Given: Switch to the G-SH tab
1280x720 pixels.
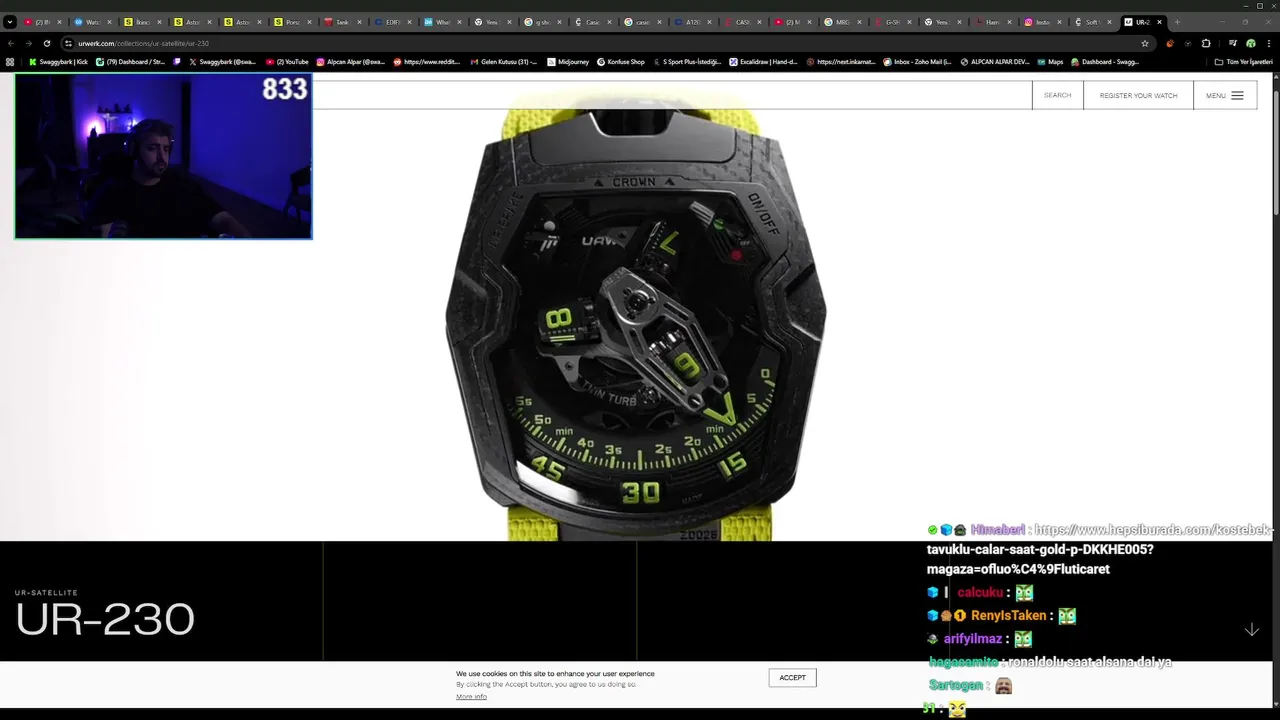Looking at the screenshot, I should pyautogui.click(x=891, y=22).
